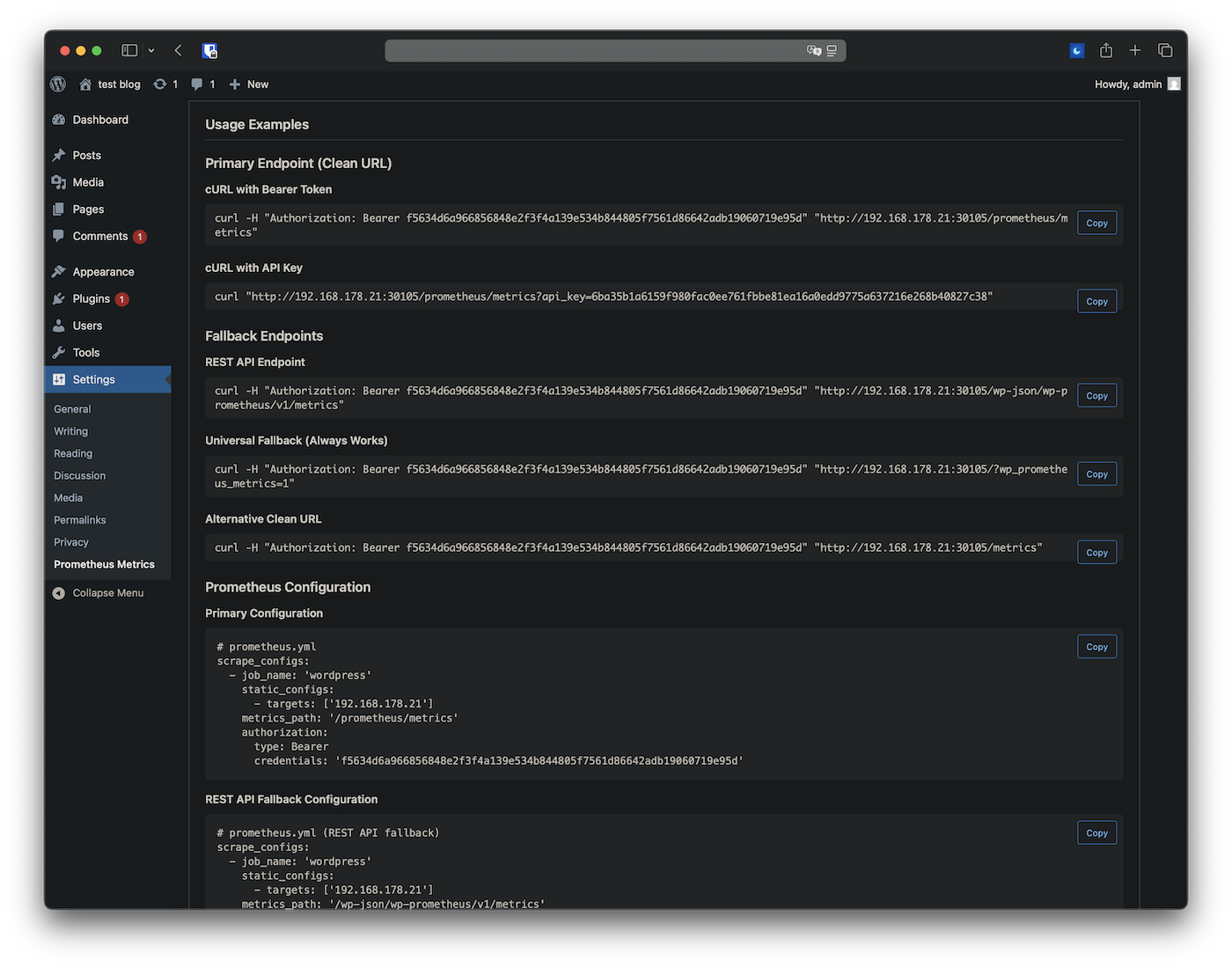Click the Tools wrench icon

[58, 352]
